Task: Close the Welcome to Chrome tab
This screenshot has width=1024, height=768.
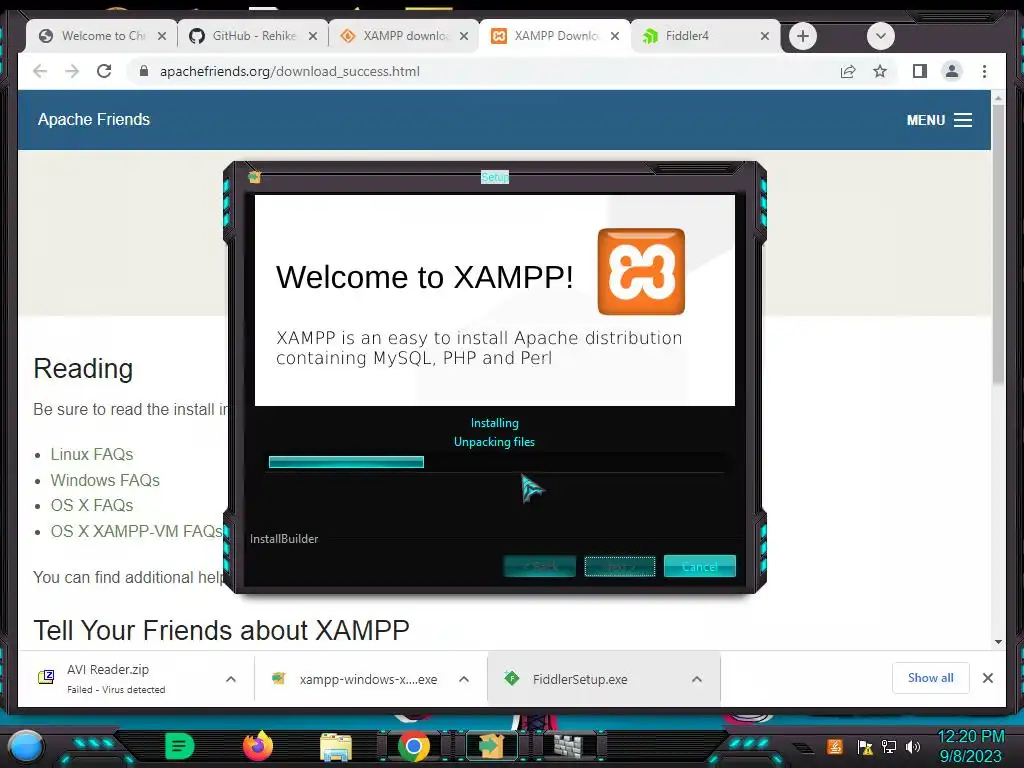Action: [162, 36]
